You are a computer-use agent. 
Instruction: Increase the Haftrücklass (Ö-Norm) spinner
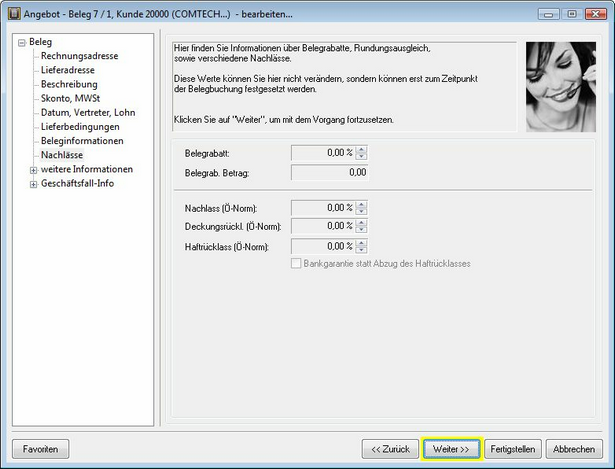361,242
